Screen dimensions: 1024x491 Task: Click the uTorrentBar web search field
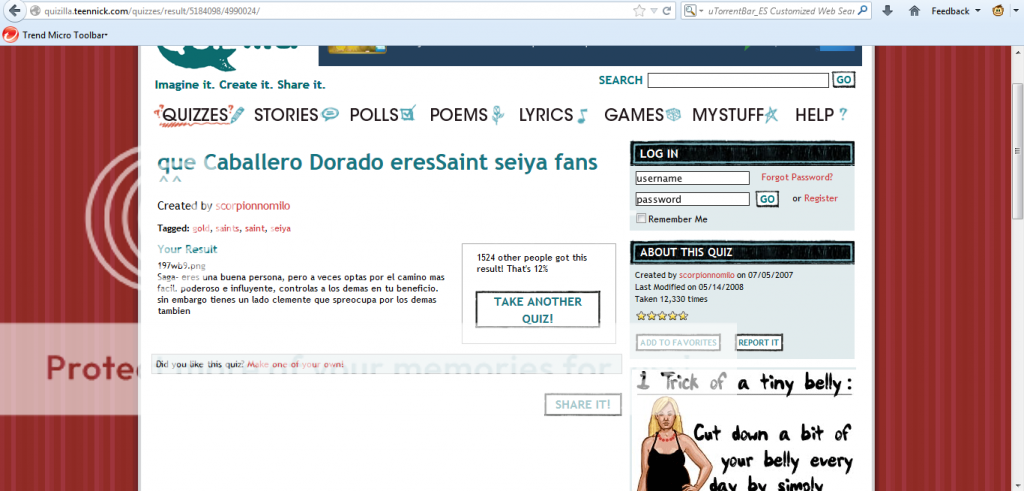coord(780,10)
